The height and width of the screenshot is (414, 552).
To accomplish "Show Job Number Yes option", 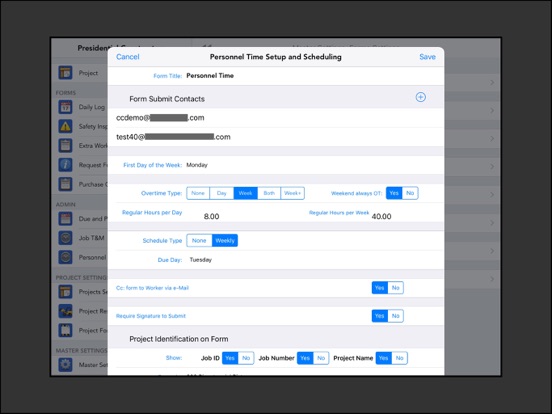I will pyautogui.click(x=305, y=358).
